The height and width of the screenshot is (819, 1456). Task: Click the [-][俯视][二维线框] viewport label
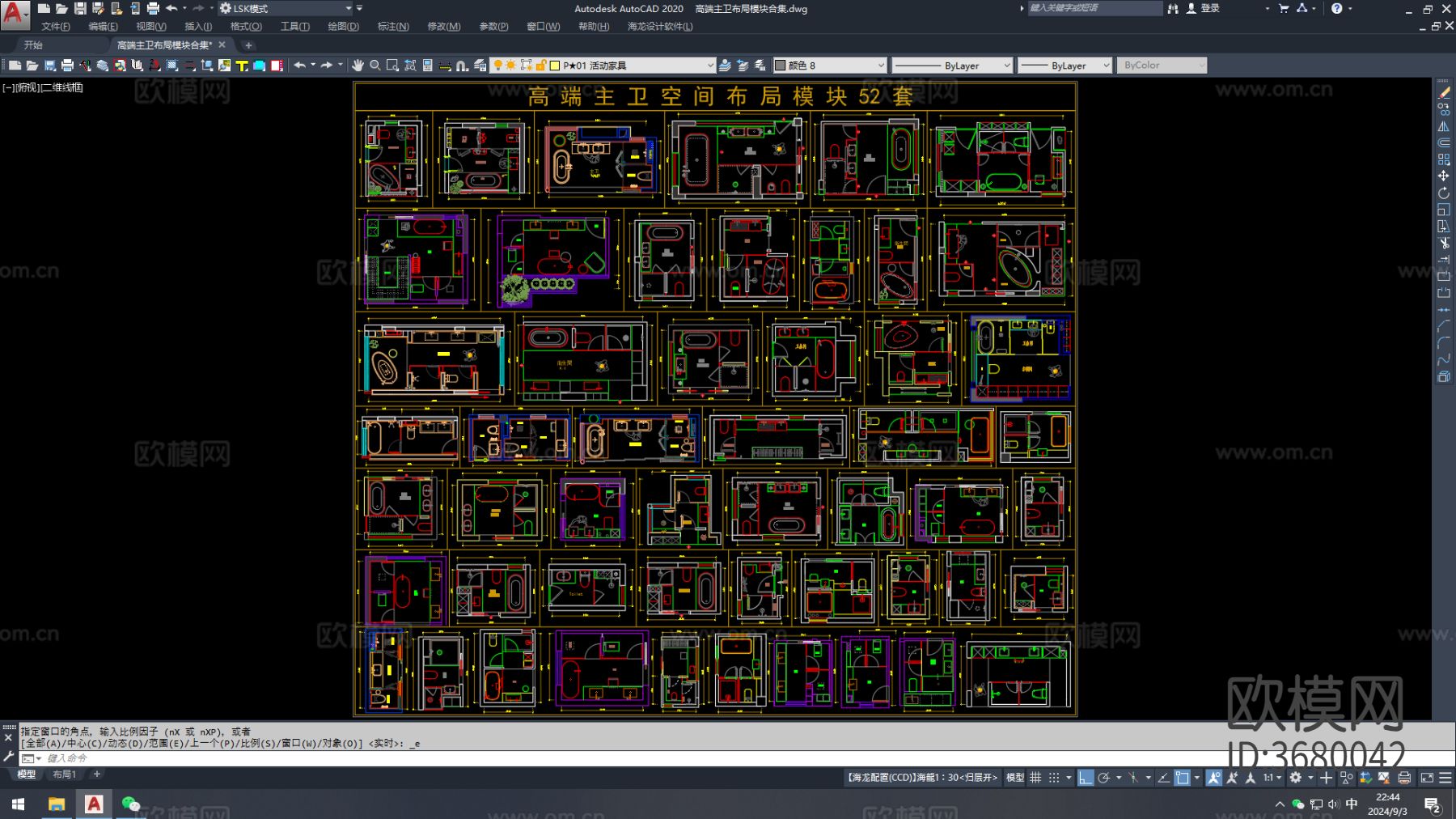tap(43, 87)
